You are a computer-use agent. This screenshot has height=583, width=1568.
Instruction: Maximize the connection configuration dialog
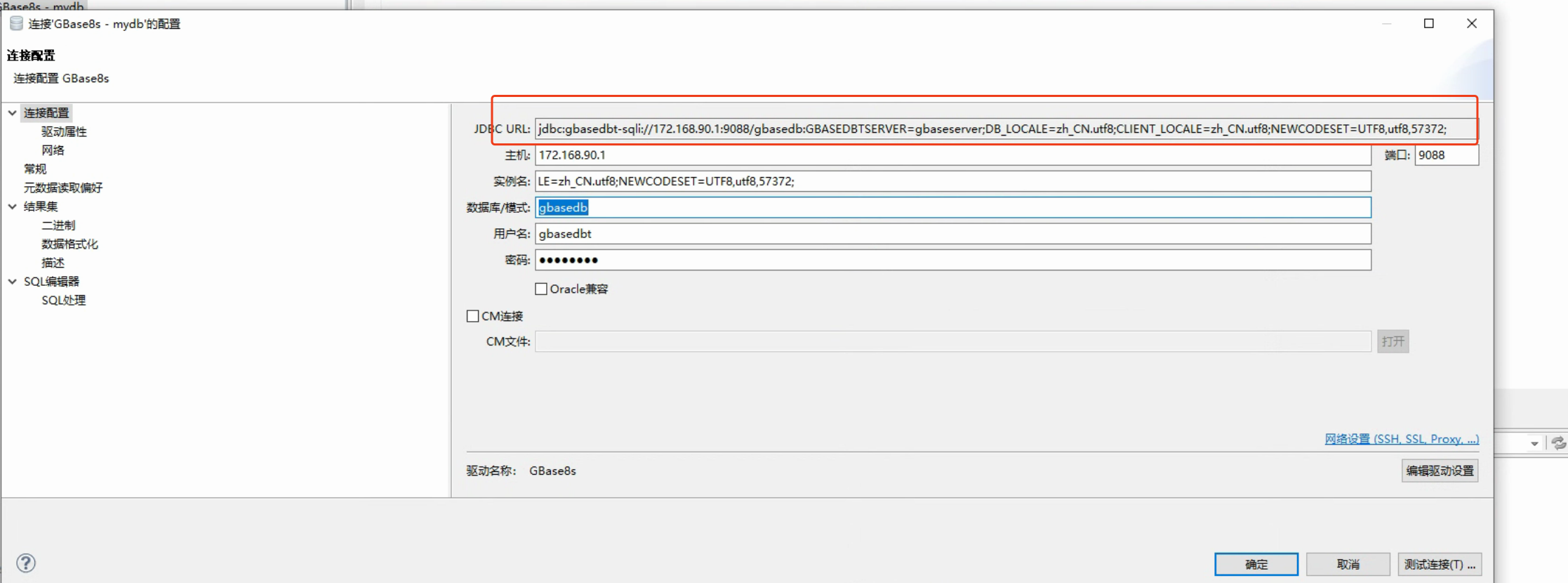1428,24
